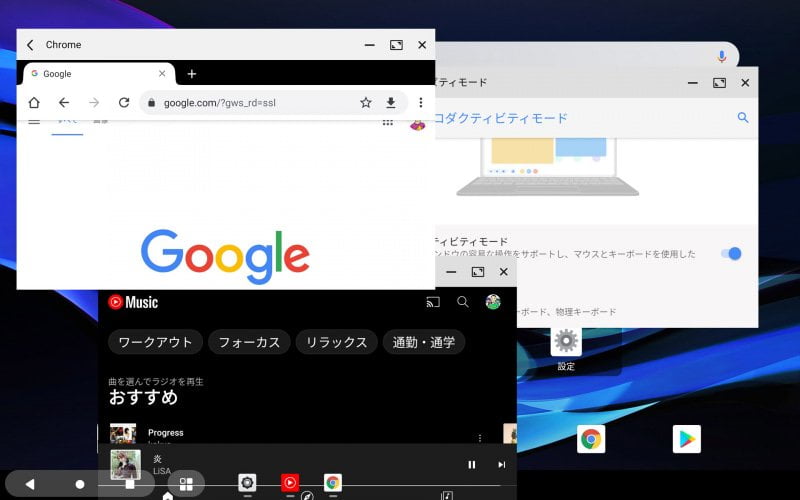View site lock information icon
Image resolution: width=800 pixels, height=500 pixels.
152,103
